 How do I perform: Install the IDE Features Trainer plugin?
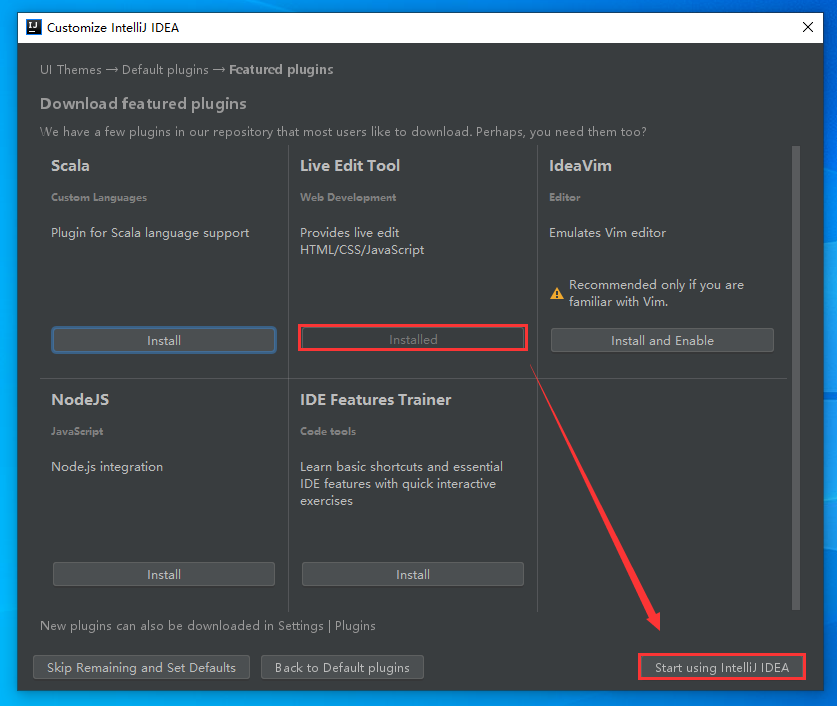tap(413, 574)
